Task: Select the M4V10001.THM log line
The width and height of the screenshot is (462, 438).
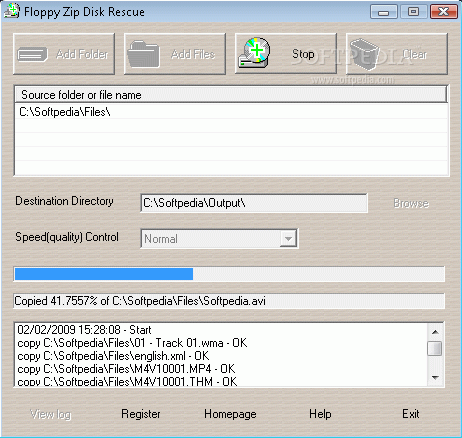Action: click(127, 381)
